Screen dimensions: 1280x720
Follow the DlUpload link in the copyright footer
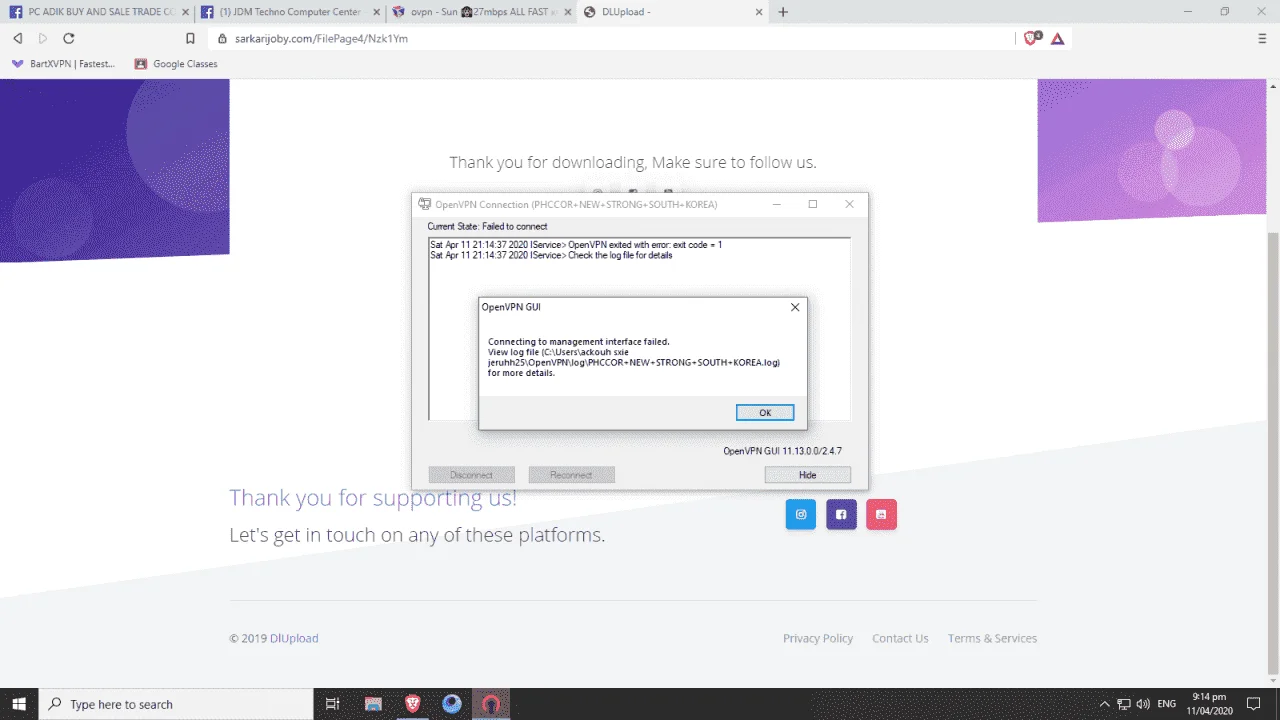click(x=294, y=638)
